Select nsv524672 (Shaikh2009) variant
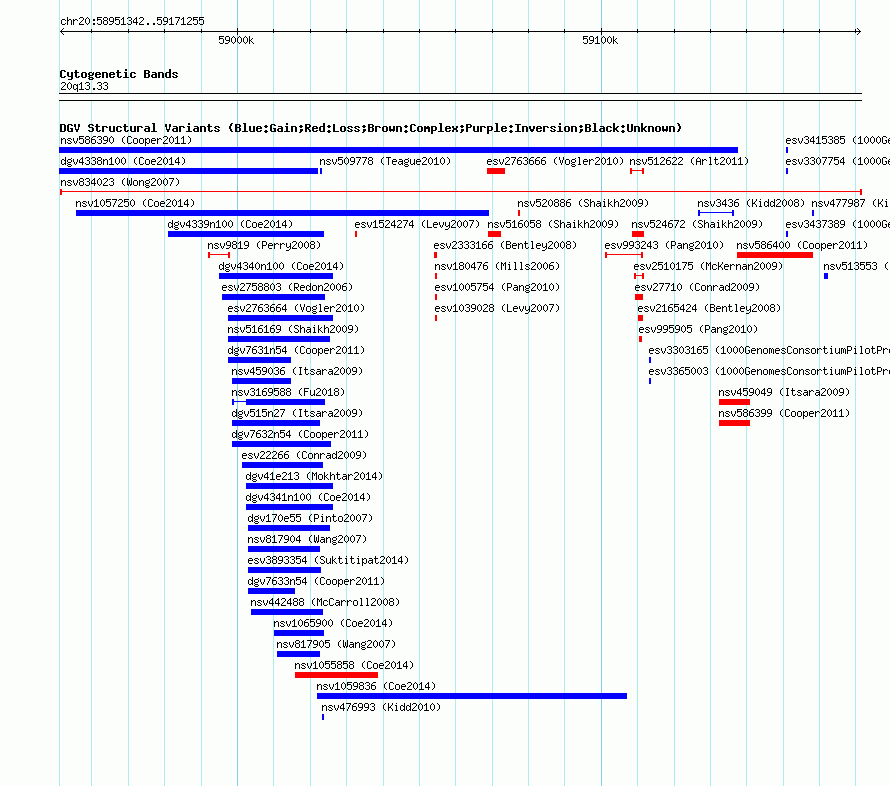Screen dimensions: 890x786 pos(697,224)
